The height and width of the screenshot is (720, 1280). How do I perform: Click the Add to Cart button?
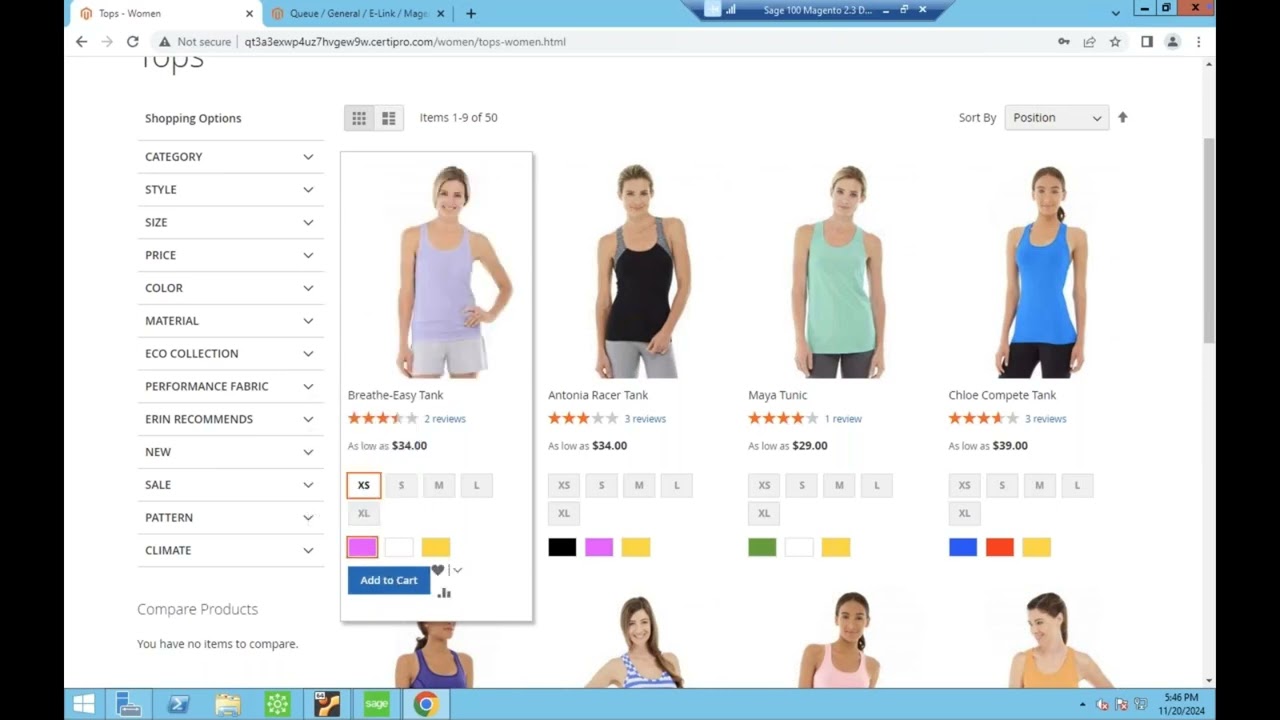389,580
